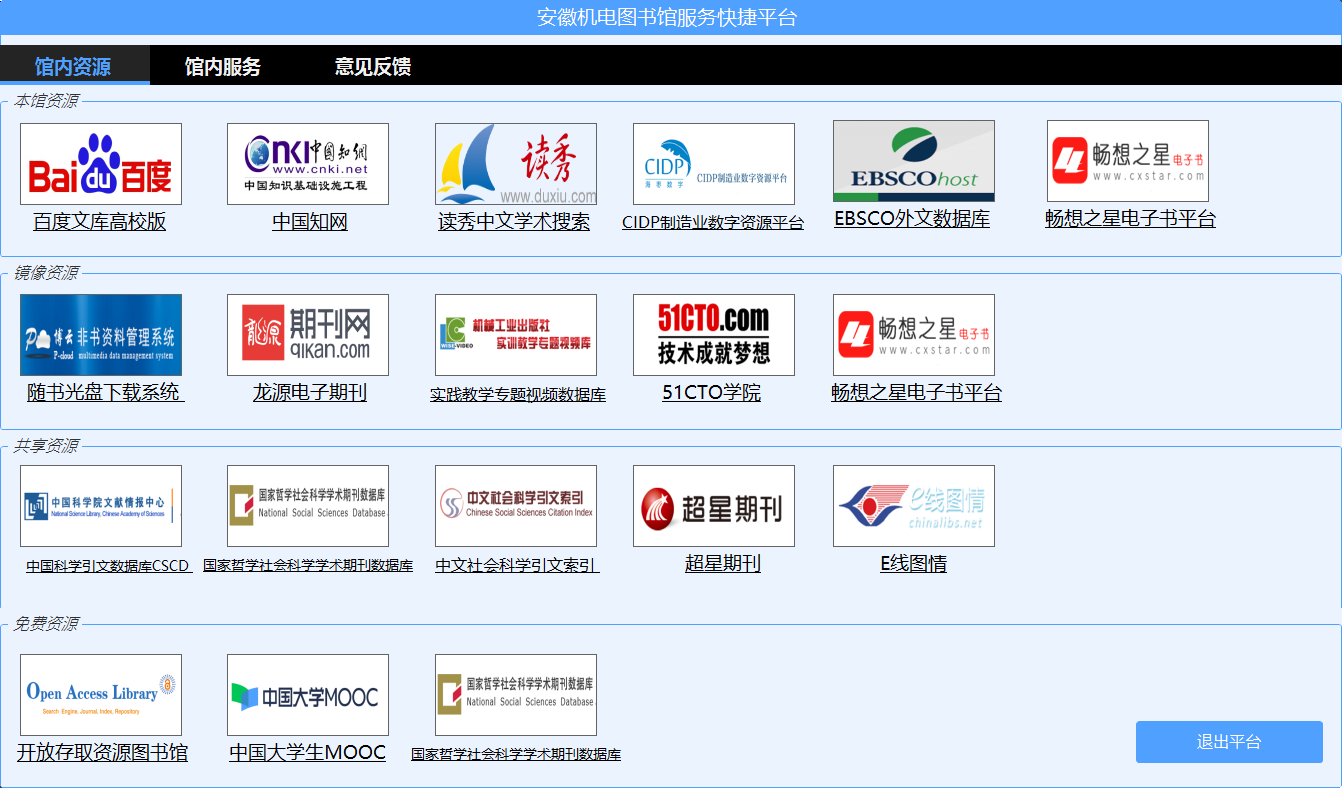Click the 超星期刊 text link

click(x=723, y=564)
